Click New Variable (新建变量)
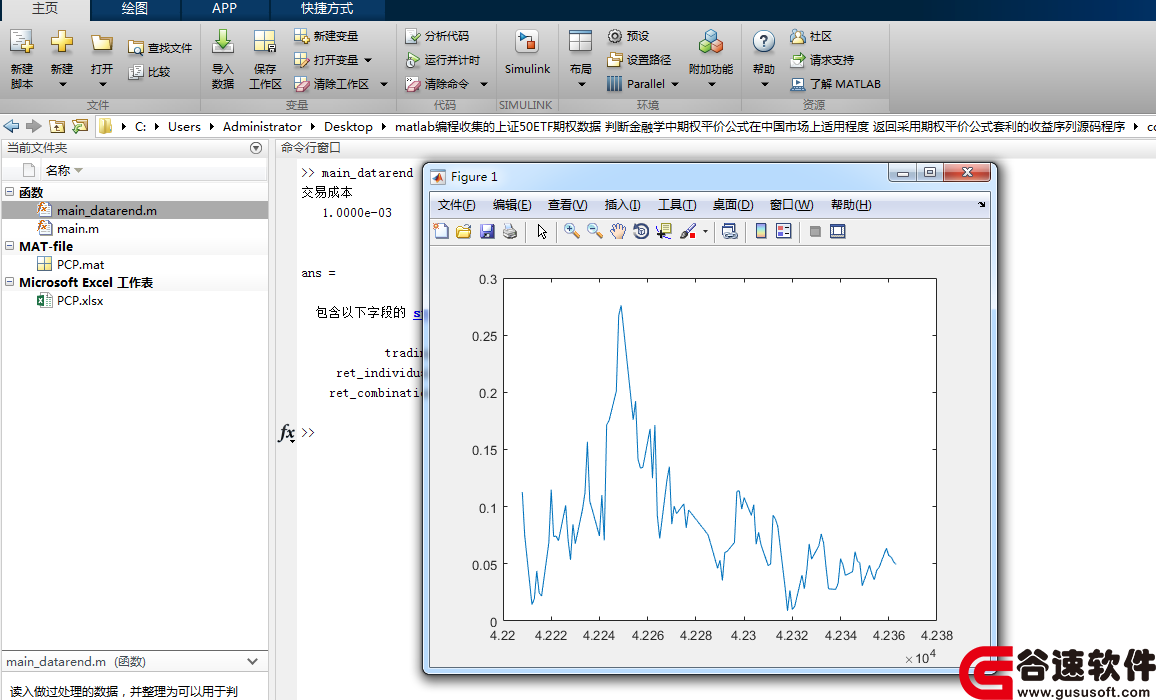This screenshot has width=1156, height=700. tap(326, 35)
